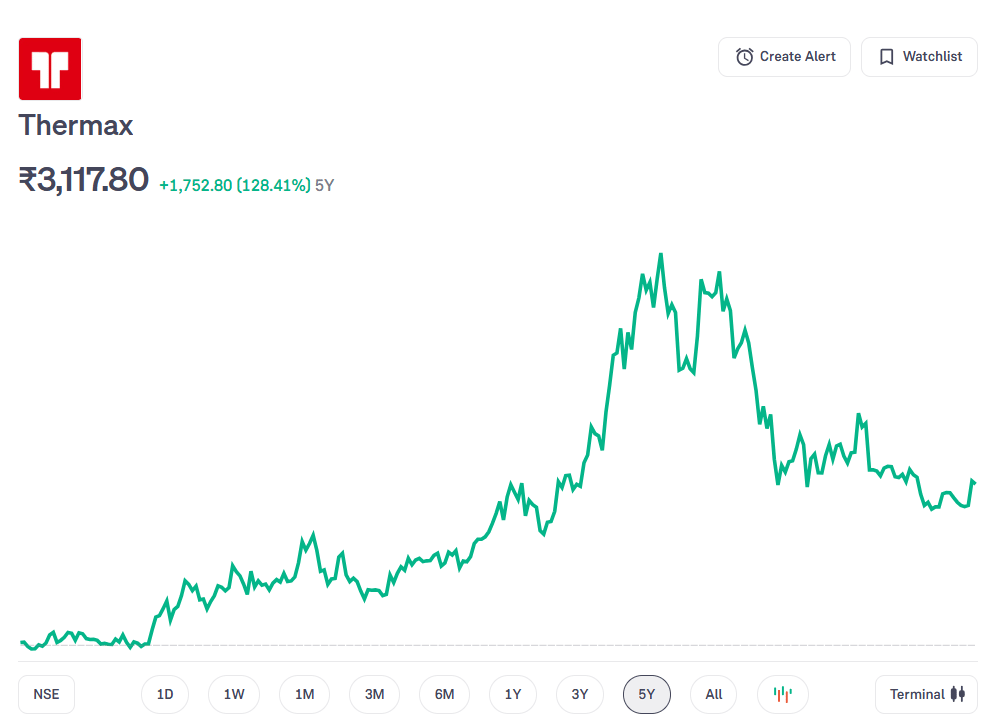Screen dimensions: 994x721
Task: Switch to candlestick chart view icon
Action: 782,694
